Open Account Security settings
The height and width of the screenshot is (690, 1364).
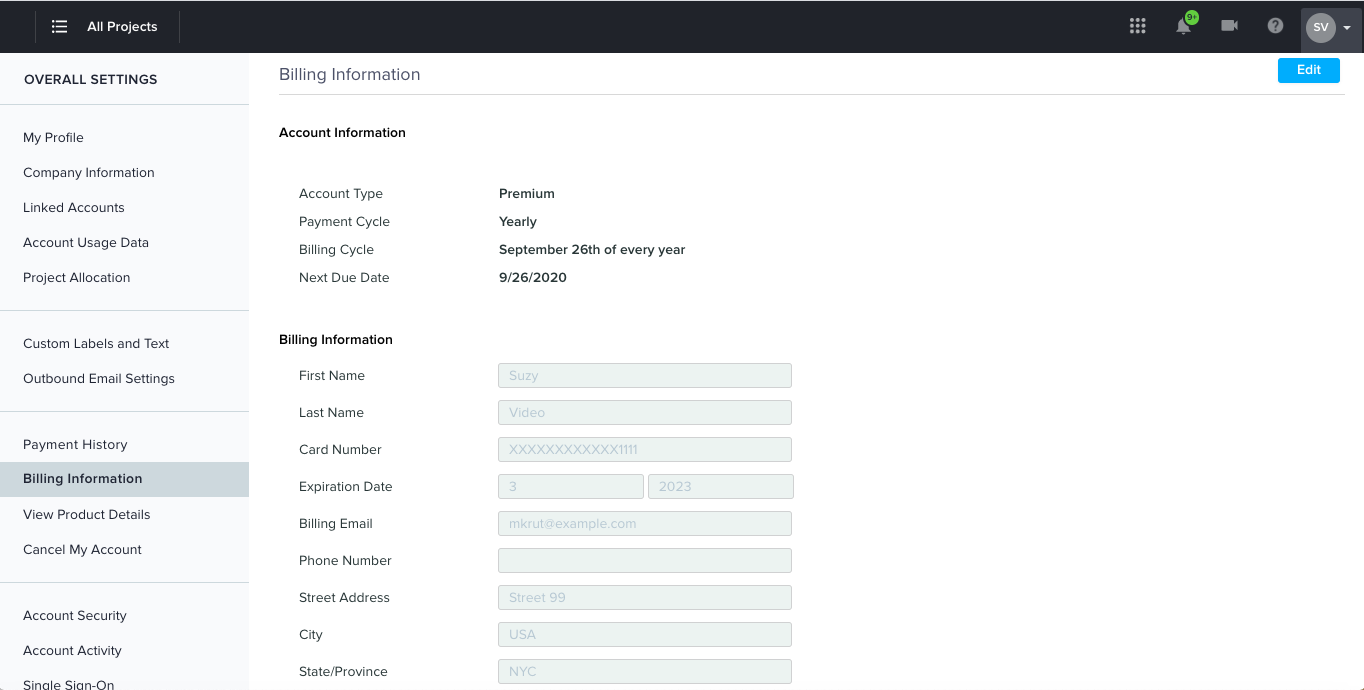coord(75,616)
